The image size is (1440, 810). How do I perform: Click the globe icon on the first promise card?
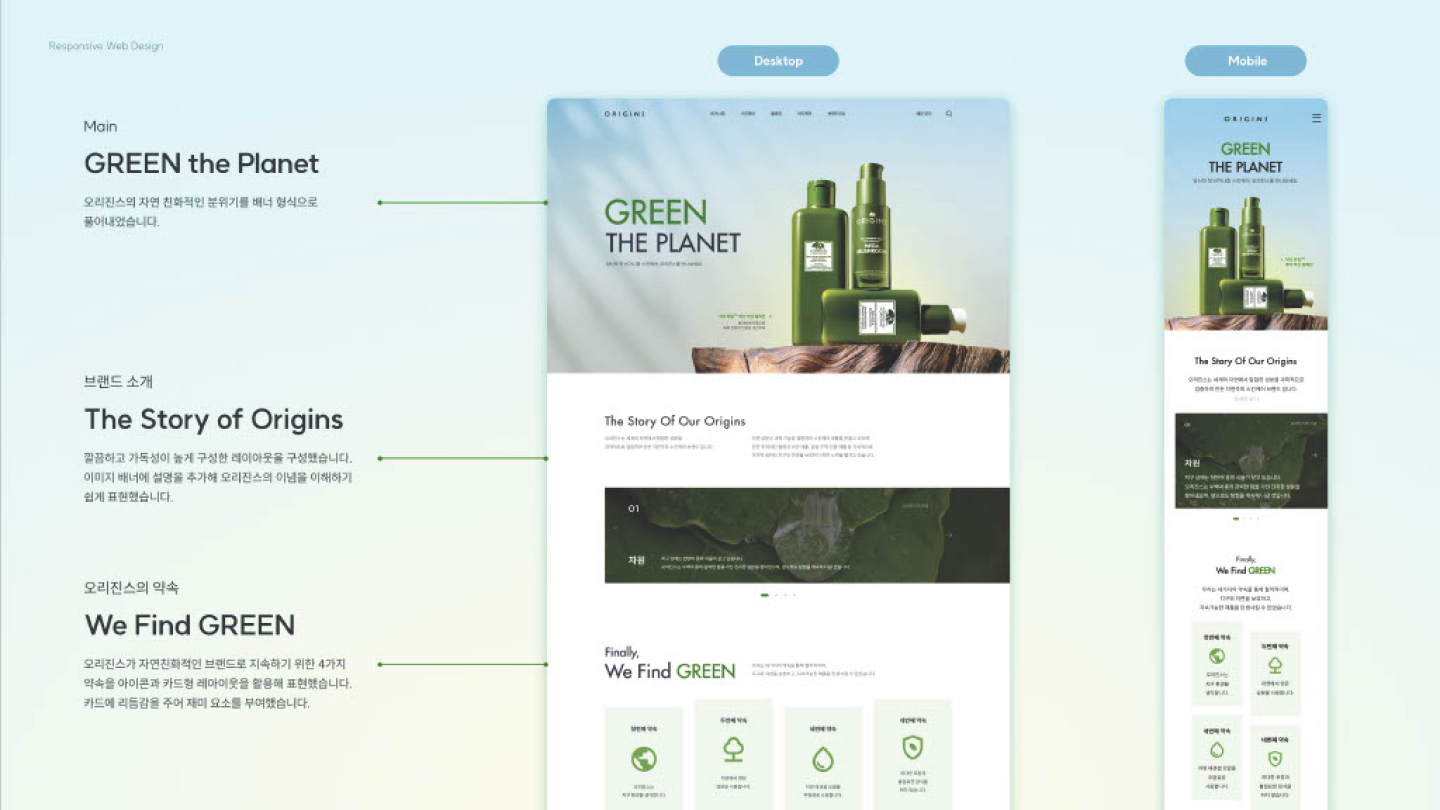pyautogui.click(x=643, y=760)
